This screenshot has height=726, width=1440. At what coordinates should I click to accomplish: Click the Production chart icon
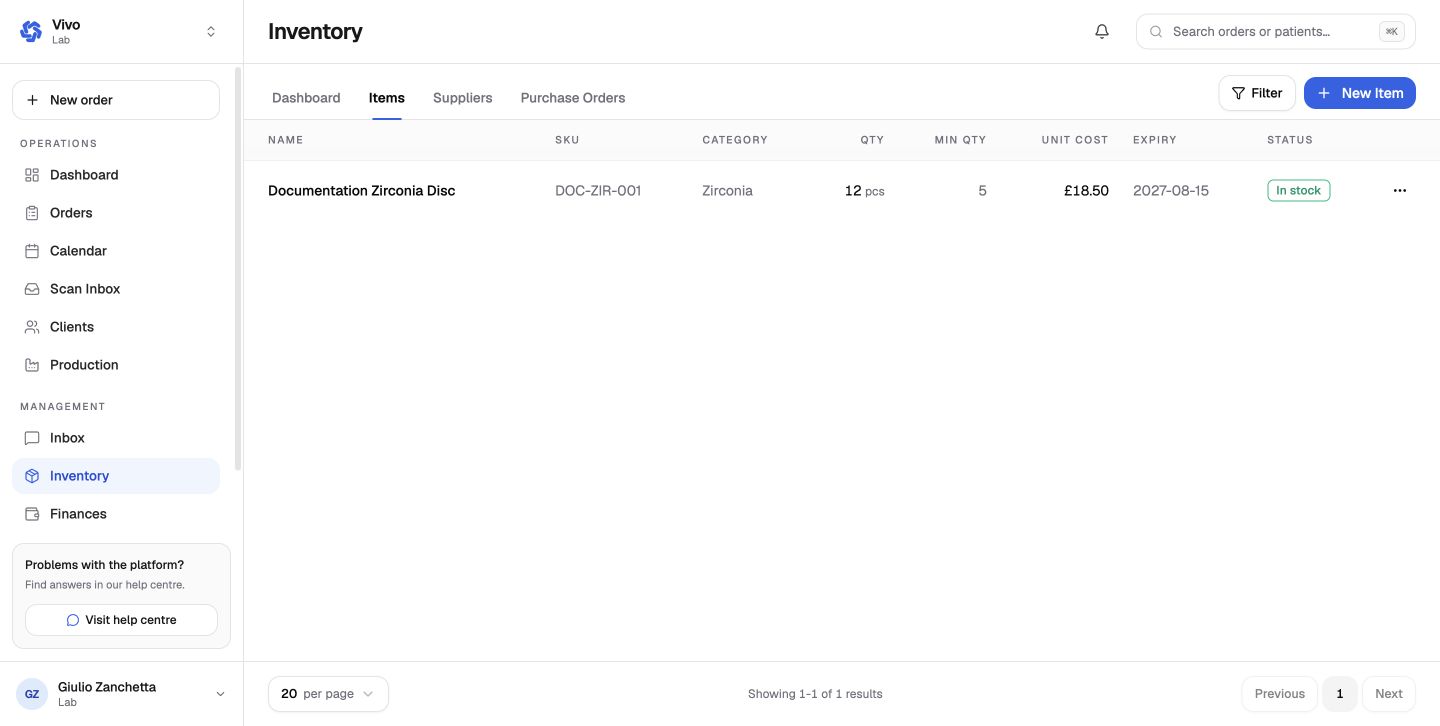32,365
